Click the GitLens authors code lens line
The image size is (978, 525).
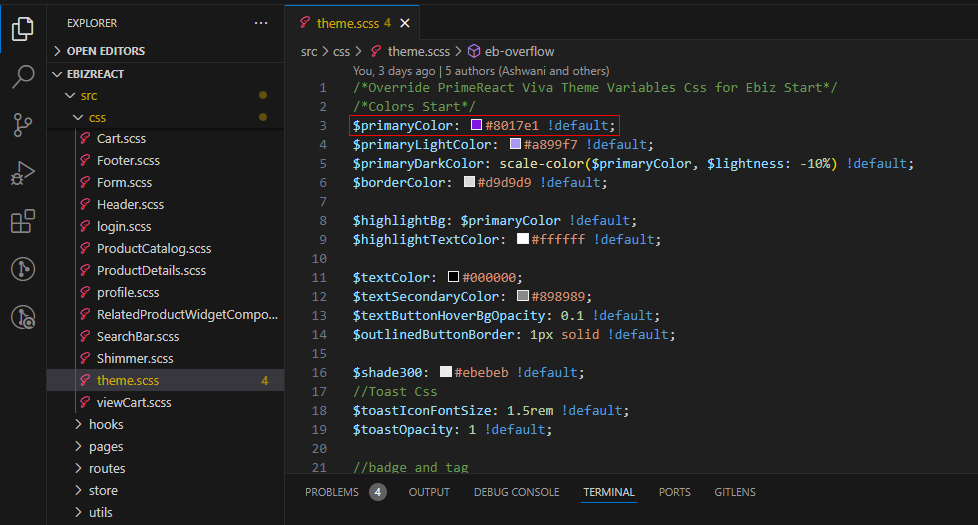(x=481, y=70)
